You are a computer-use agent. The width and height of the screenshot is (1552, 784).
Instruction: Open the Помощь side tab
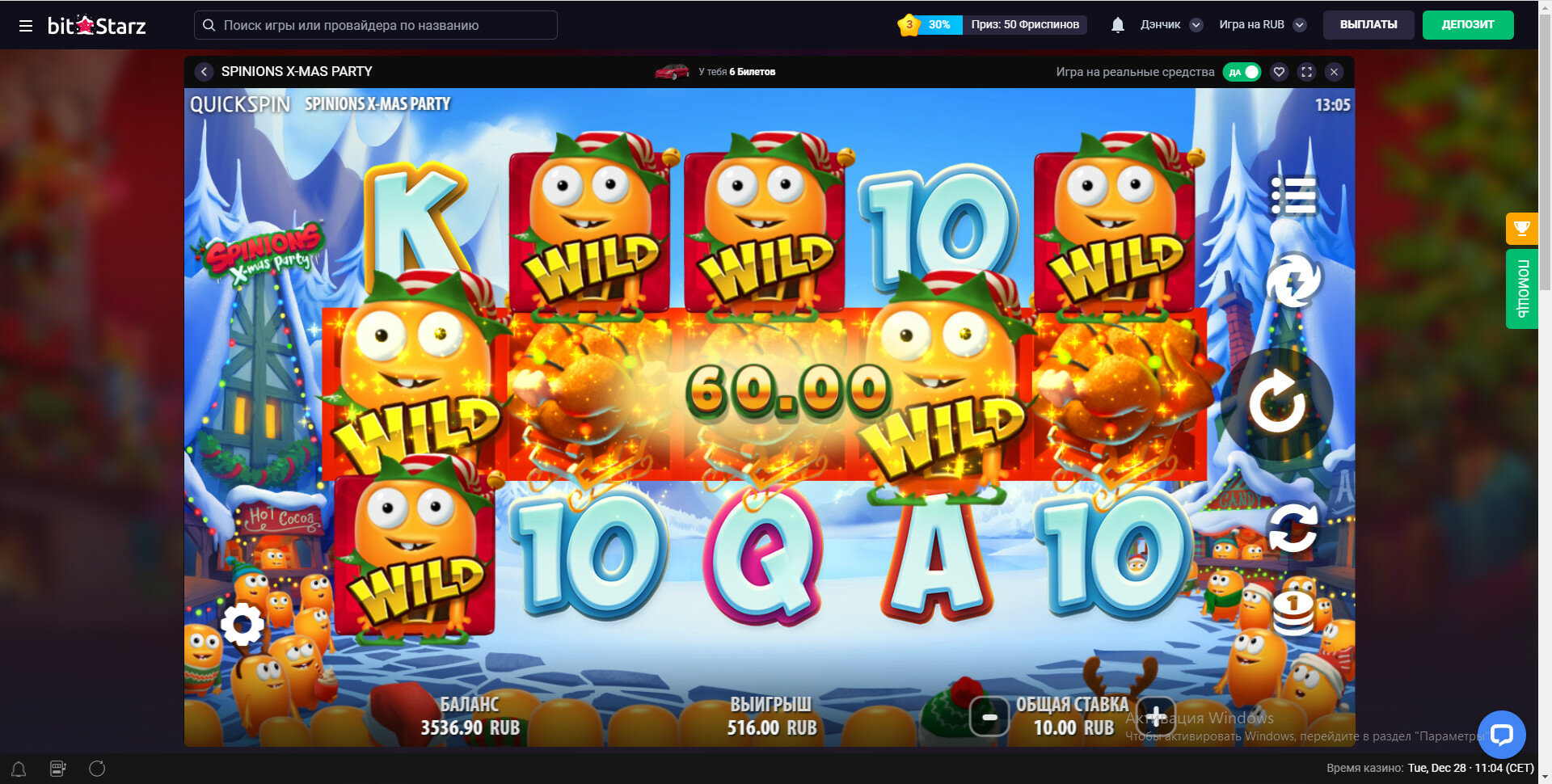(1522, 289)
